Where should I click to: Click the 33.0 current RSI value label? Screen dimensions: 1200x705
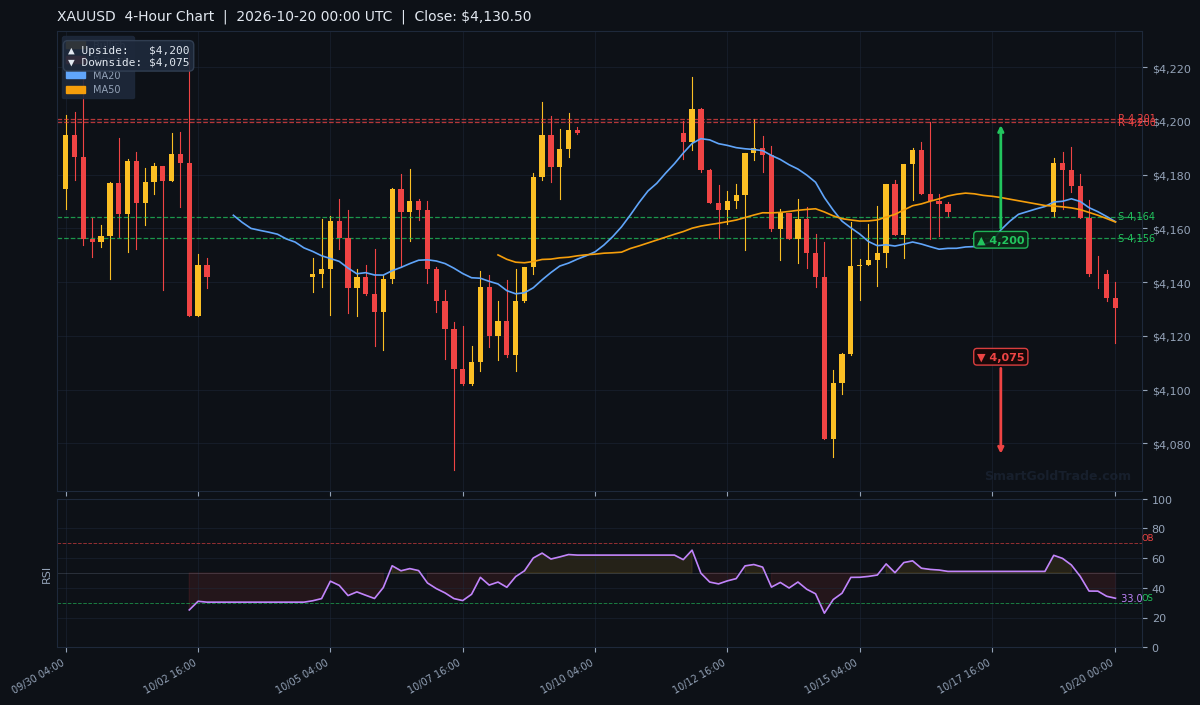pos(1130,599)
